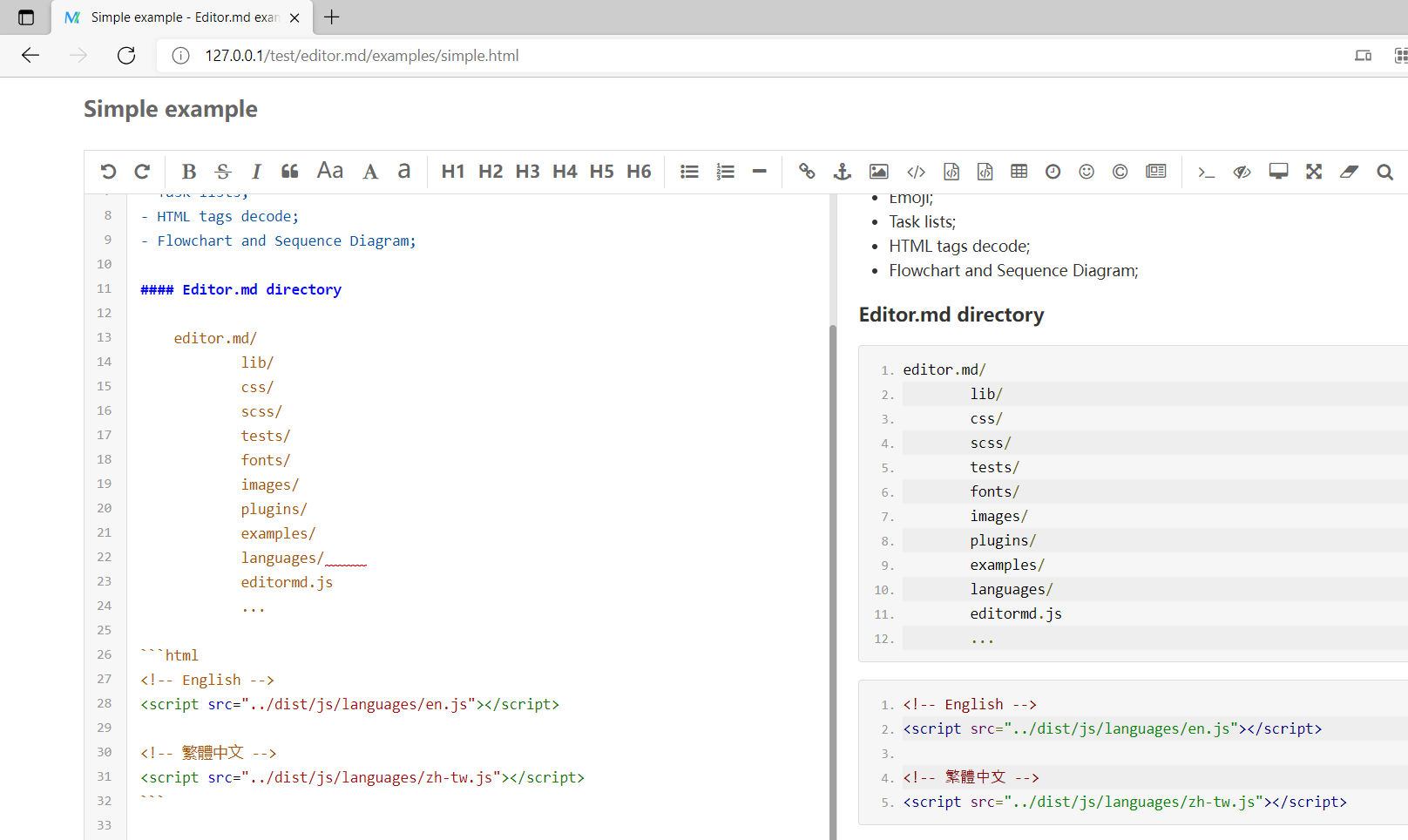Convert selection to lowercase (a)
1408x840 pixels.
click(404, 171)
